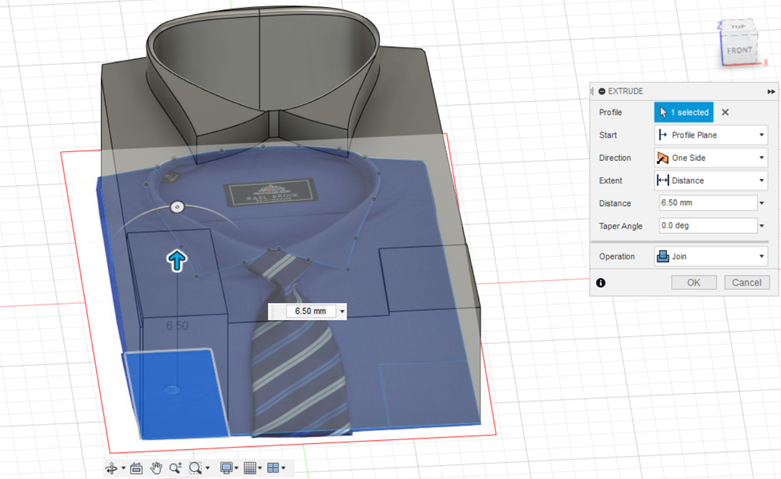Click the Look At icon
This screenshot has width=781, height=479.
(x=136, y=467)
